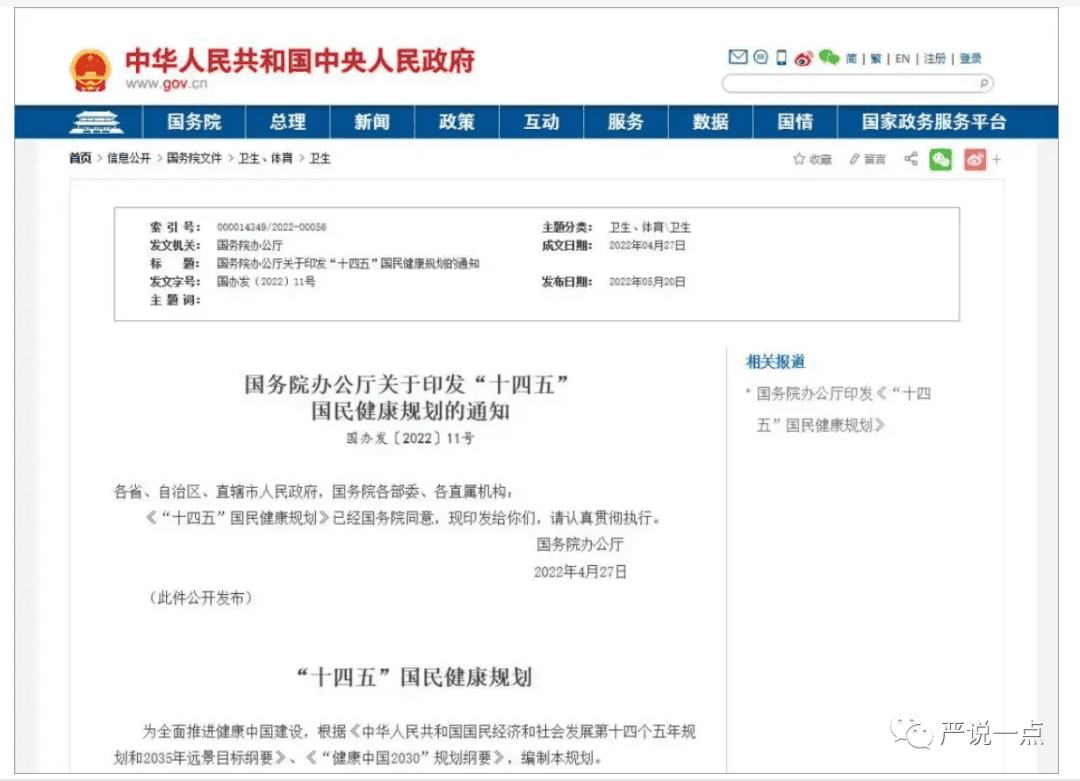Click the 注册 register link
Image resolution: width=1080 pixels, height=781 pixels.
coord(935,59)
